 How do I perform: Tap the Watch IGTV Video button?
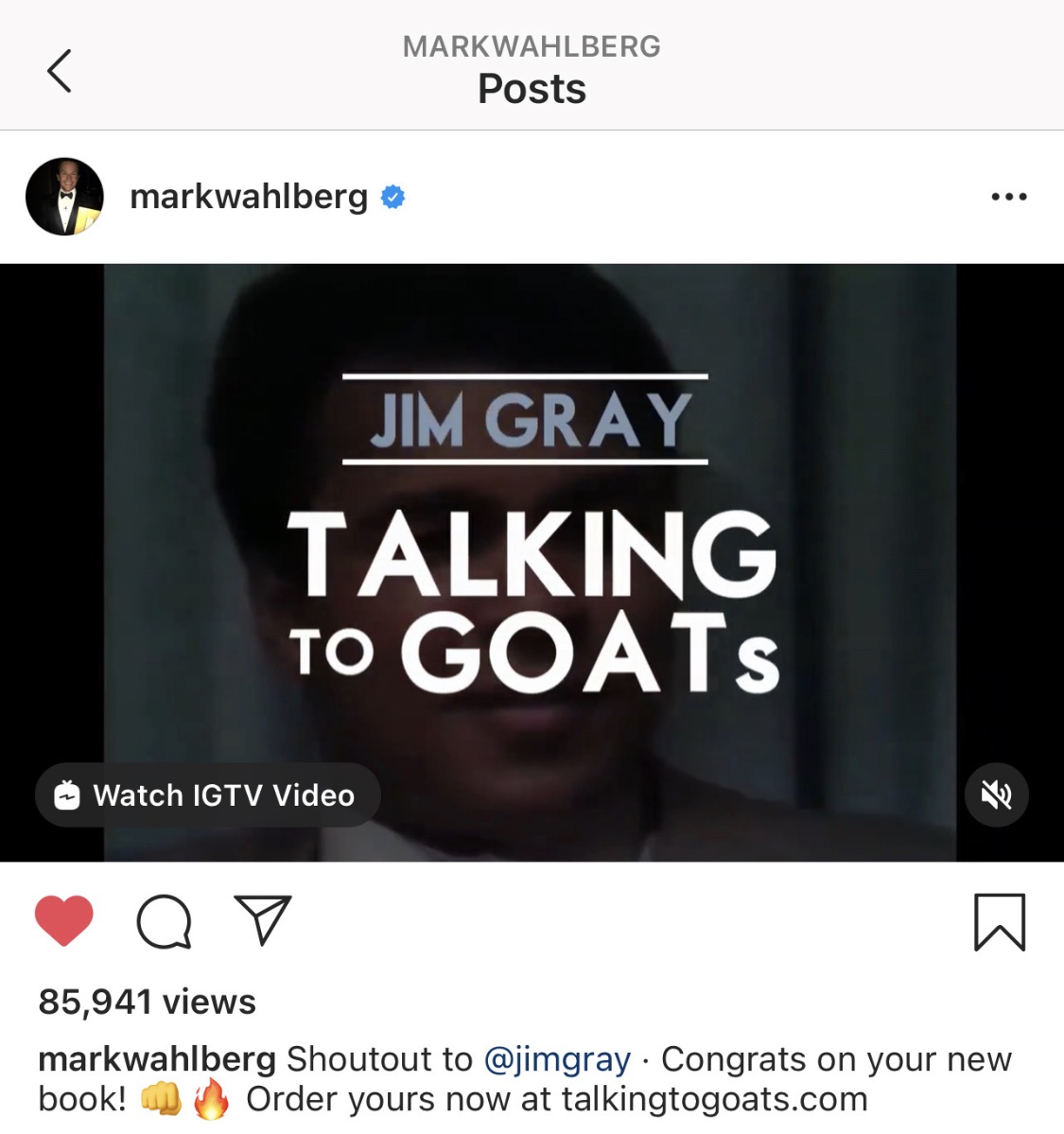[207, 794]
